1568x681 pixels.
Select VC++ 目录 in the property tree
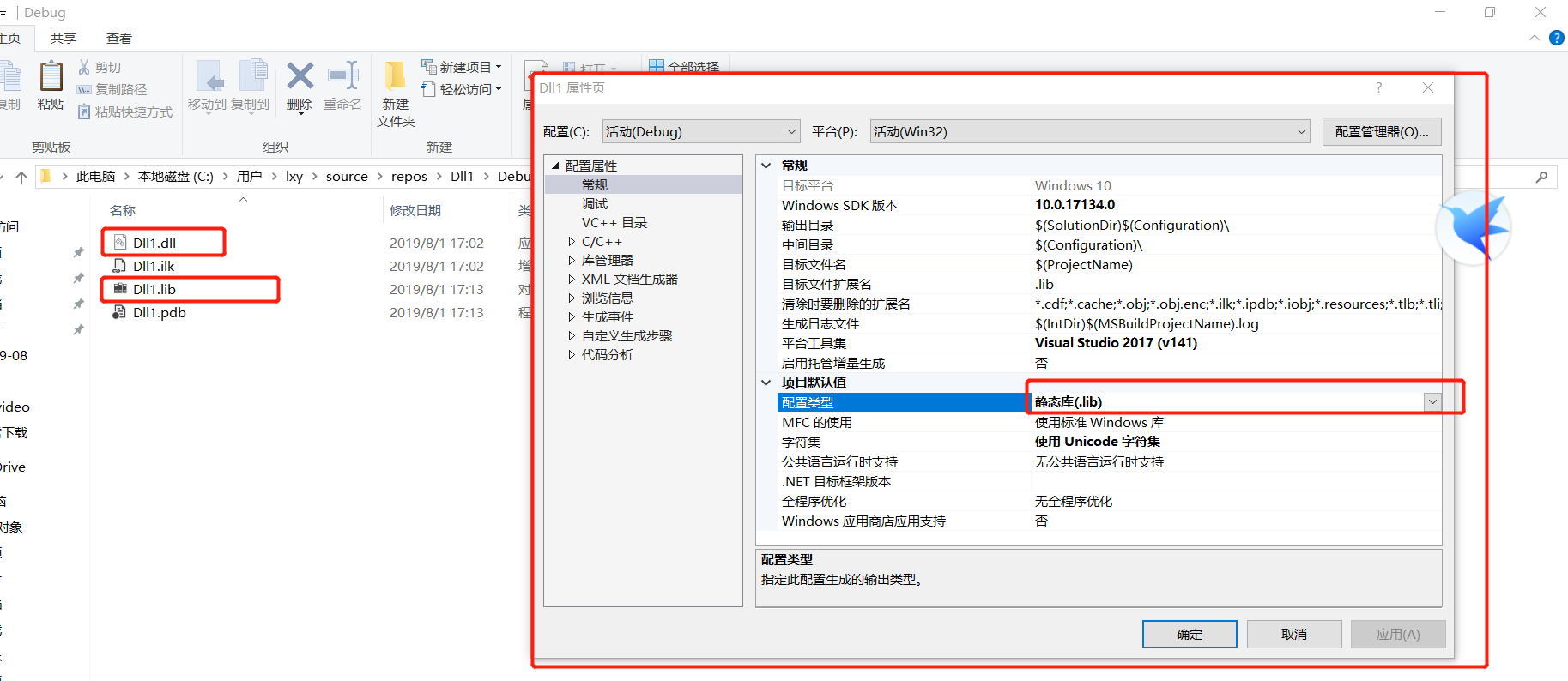click(x=614, y=223)
